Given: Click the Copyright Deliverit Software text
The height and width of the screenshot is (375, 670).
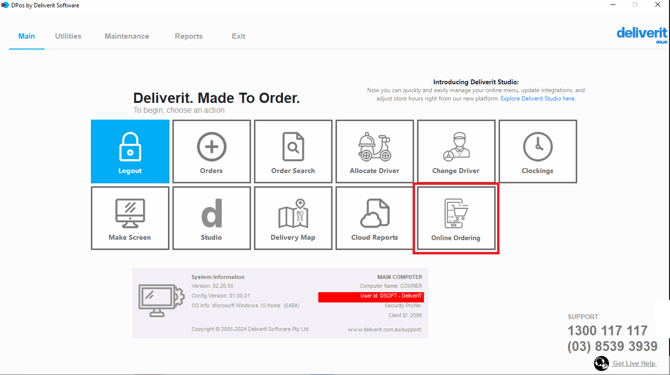Looking at the screenshot, I should [x=250, y=329].
